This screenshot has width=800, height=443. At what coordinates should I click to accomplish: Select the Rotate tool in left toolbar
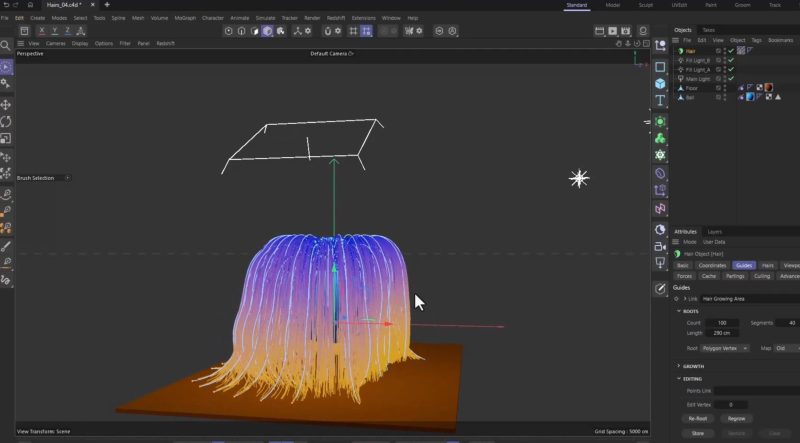pyautogui.click(x=6, y=121)
